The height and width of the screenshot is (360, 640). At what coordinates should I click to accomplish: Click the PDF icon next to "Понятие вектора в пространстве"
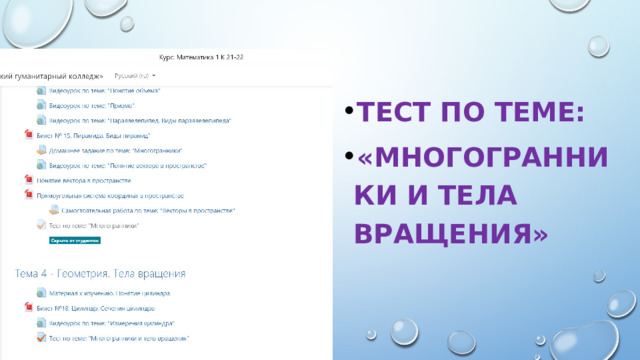point(29,180)
